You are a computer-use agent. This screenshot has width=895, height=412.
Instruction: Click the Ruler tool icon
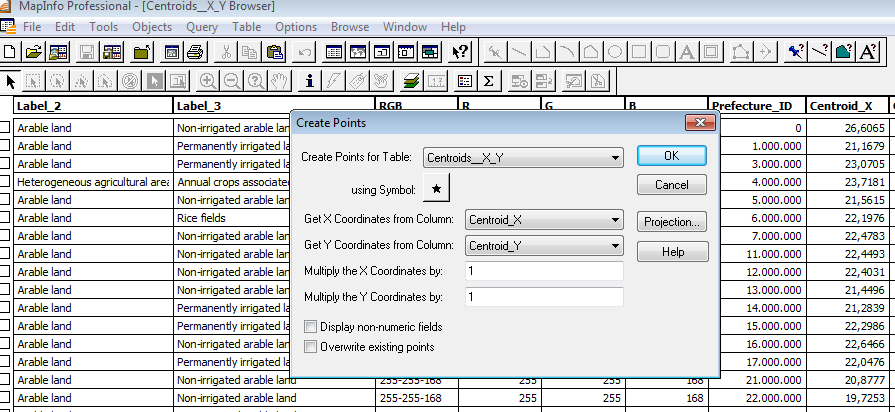[x=435, y=82]
